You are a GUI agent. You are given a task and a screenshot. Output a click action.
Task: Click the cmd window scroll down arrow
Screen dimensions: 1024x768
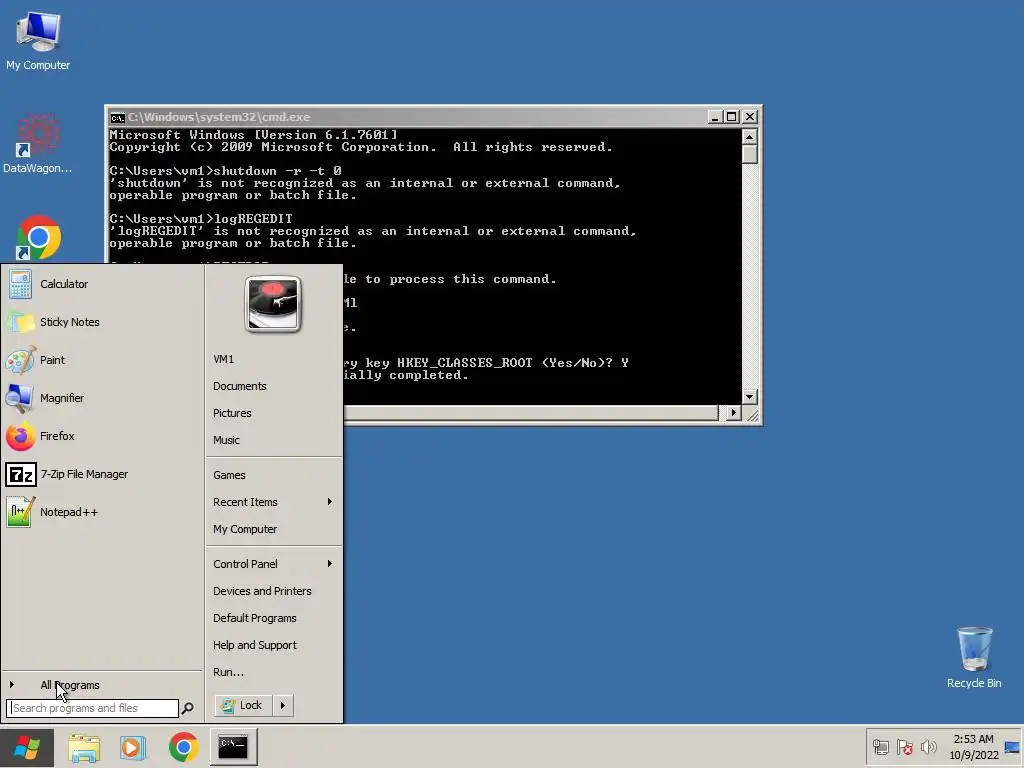point(749,396)
